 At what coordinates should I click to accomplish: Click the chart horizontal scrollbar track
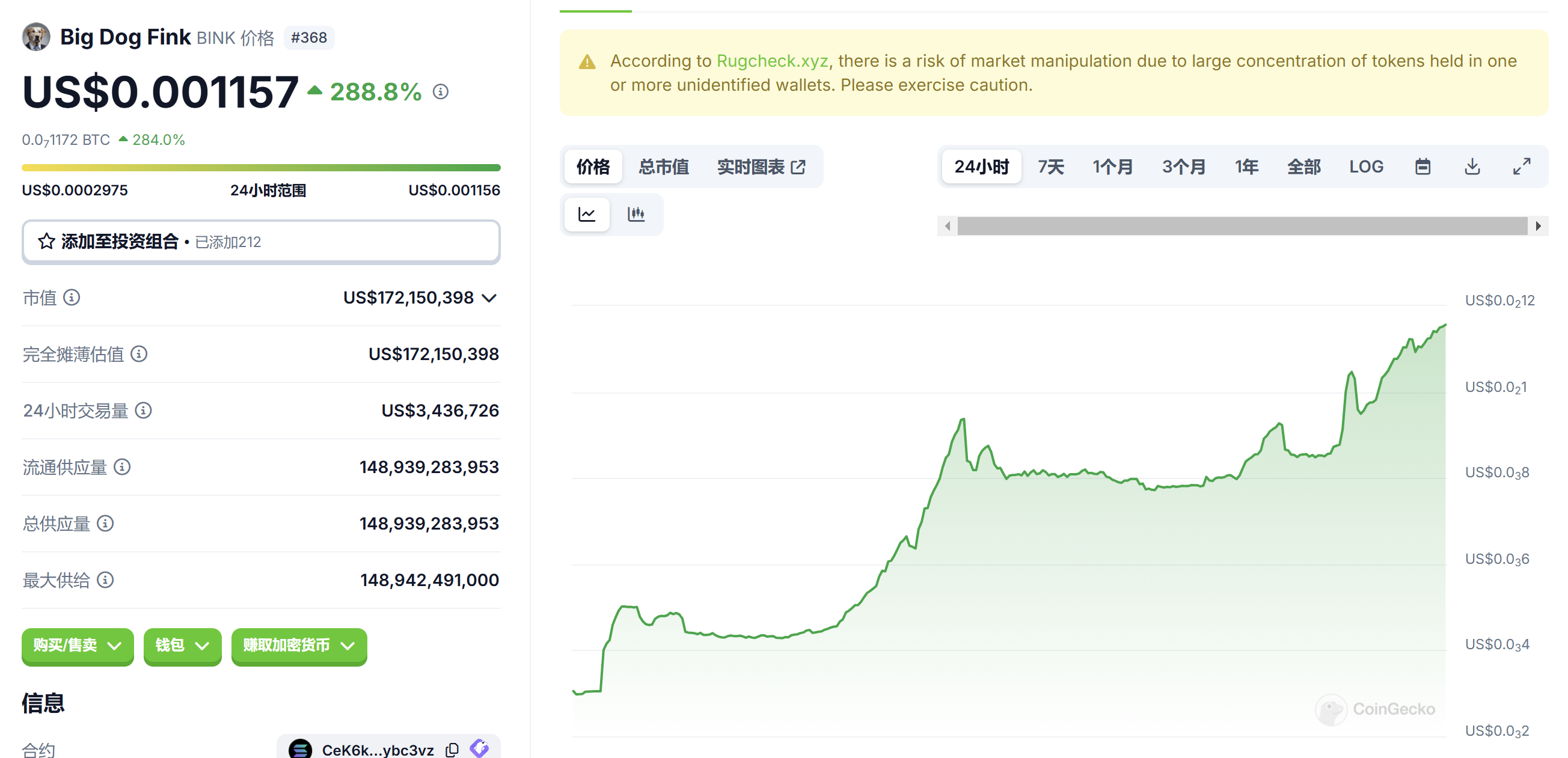(x=1242, y=226)
